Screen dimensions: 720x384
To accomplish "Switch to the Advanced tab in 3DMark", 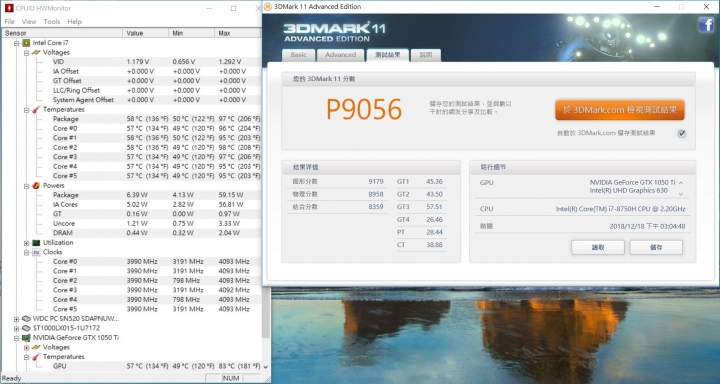I will [341, 55].
